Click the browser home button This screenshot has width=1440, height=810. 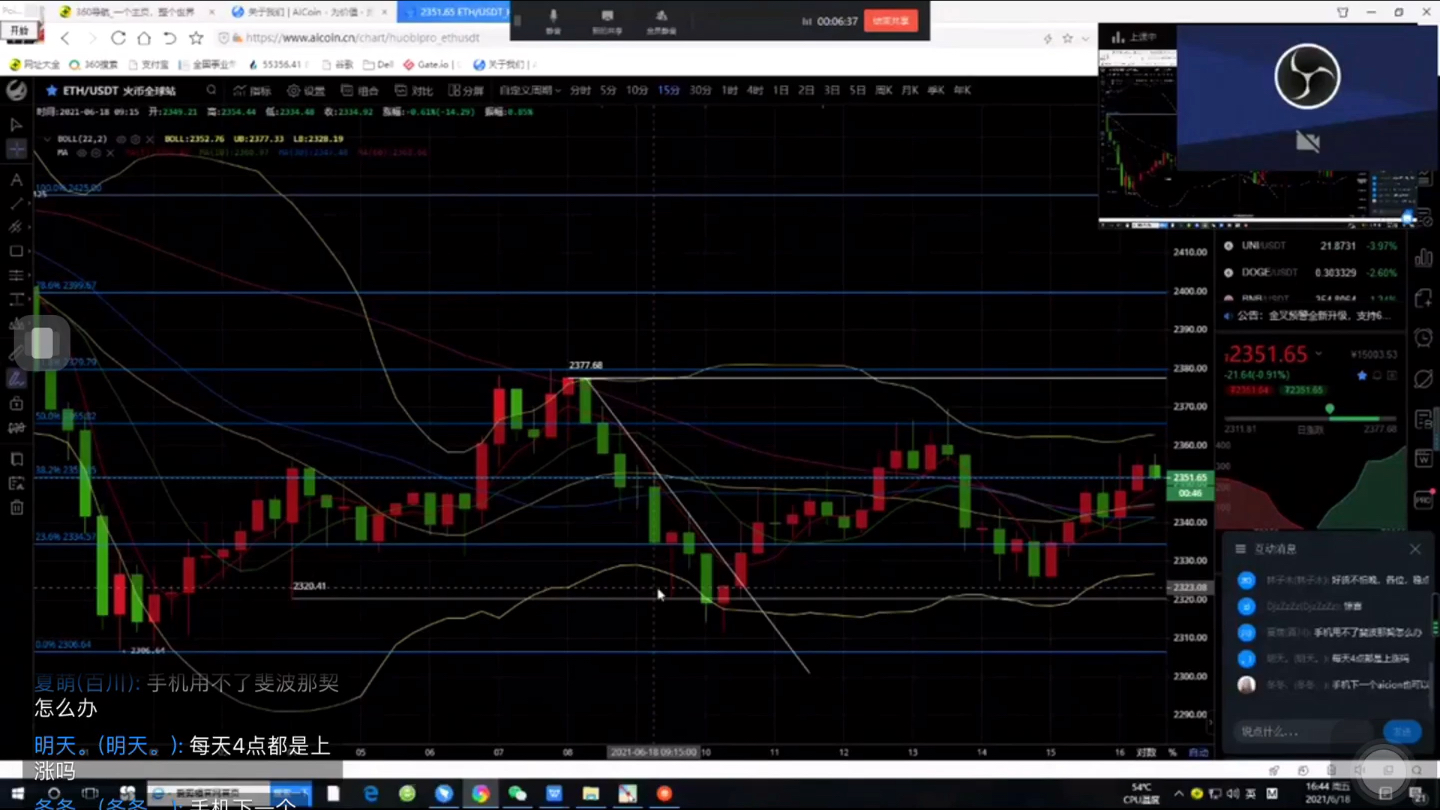click(x=144, y=38)
